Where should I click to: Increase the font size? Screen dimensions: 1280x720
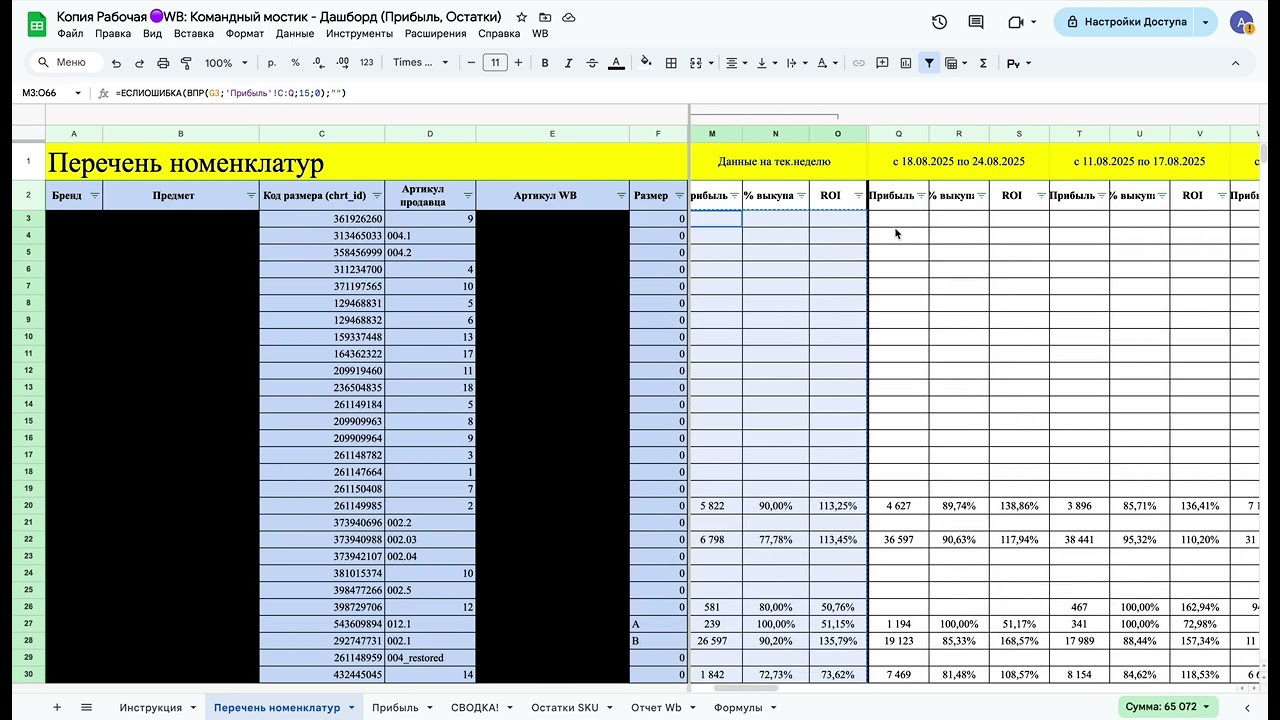[x=519, y=63]
